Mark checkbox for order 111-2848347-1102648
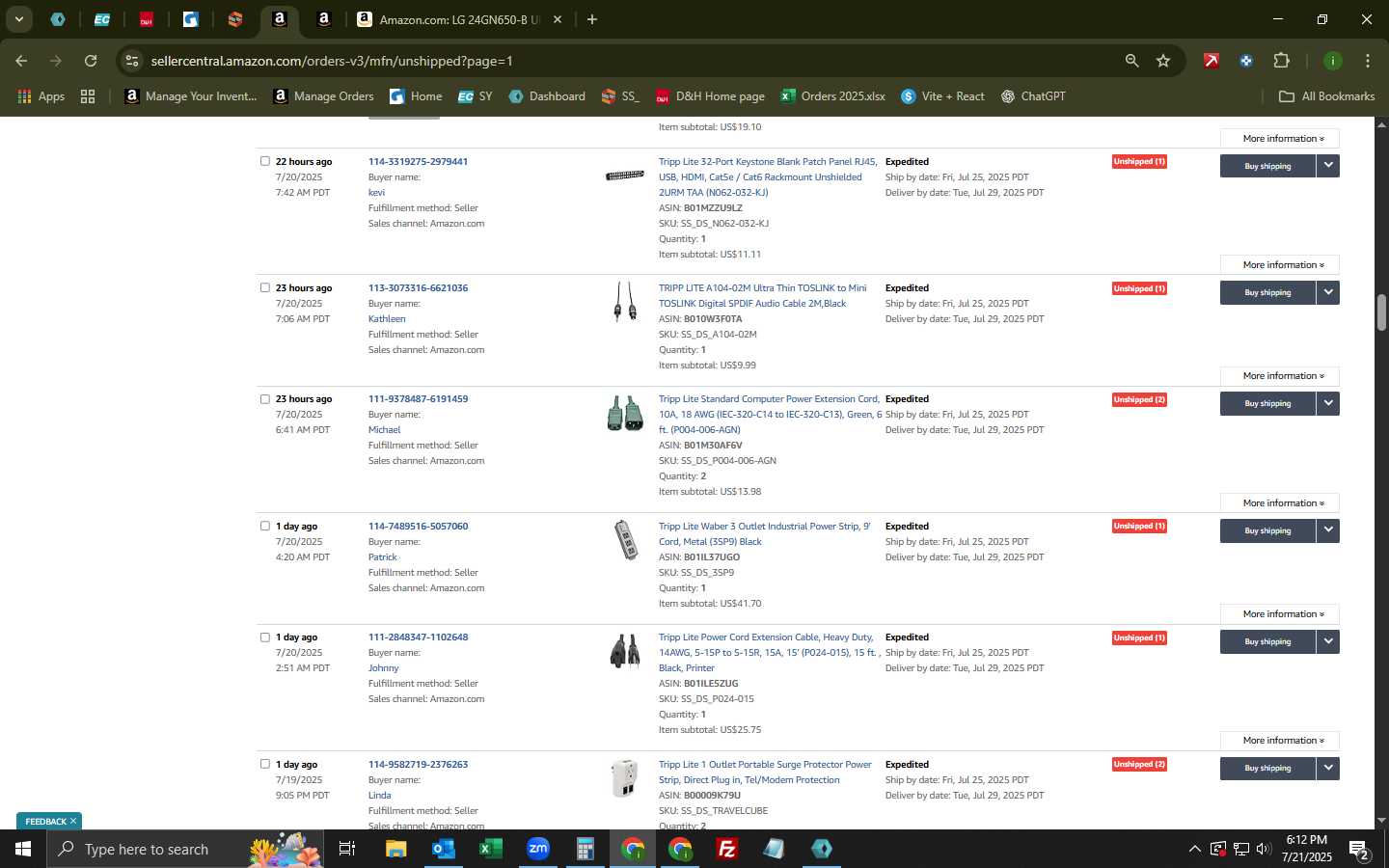 pyautogui.click(x=265, y=637)
